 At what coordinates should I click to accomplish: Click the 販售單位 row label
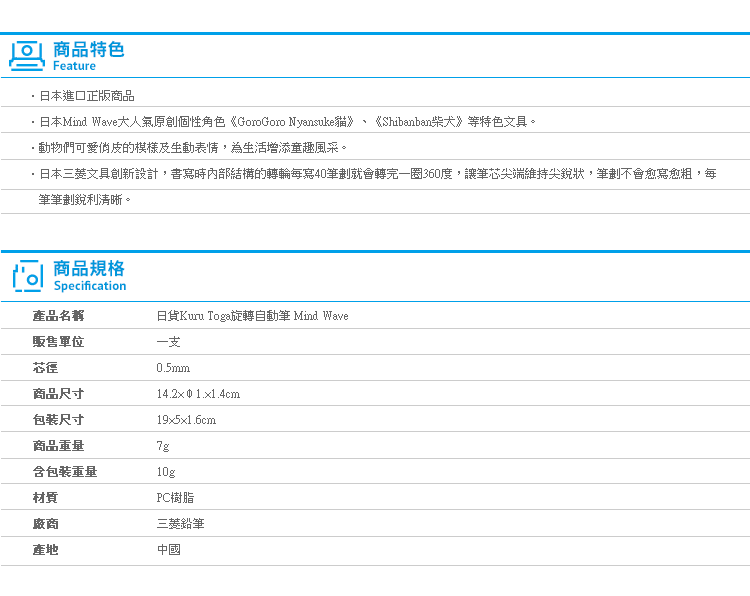58,342
